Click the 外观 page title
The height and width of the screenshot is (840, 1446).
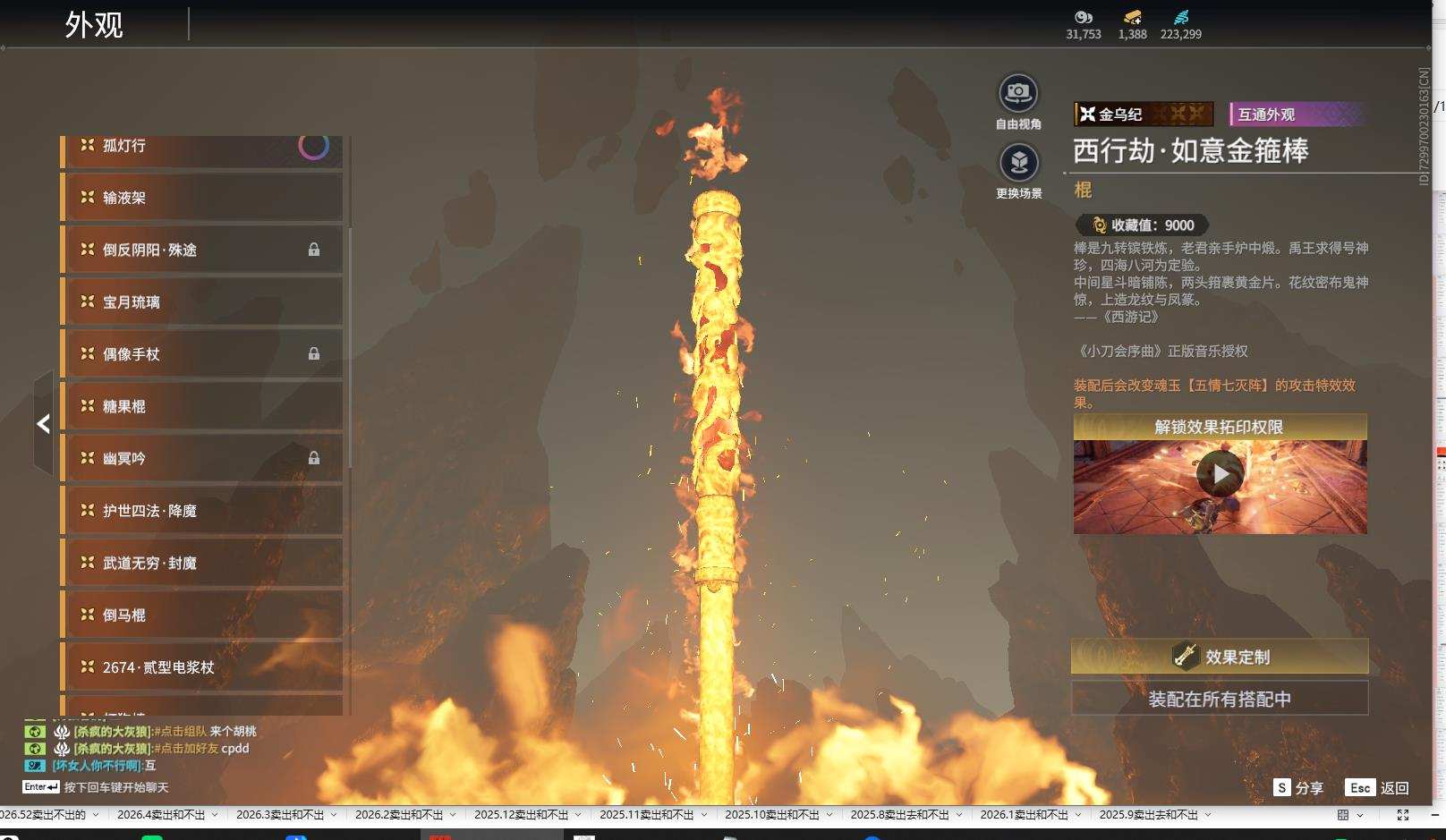point(94,24)
